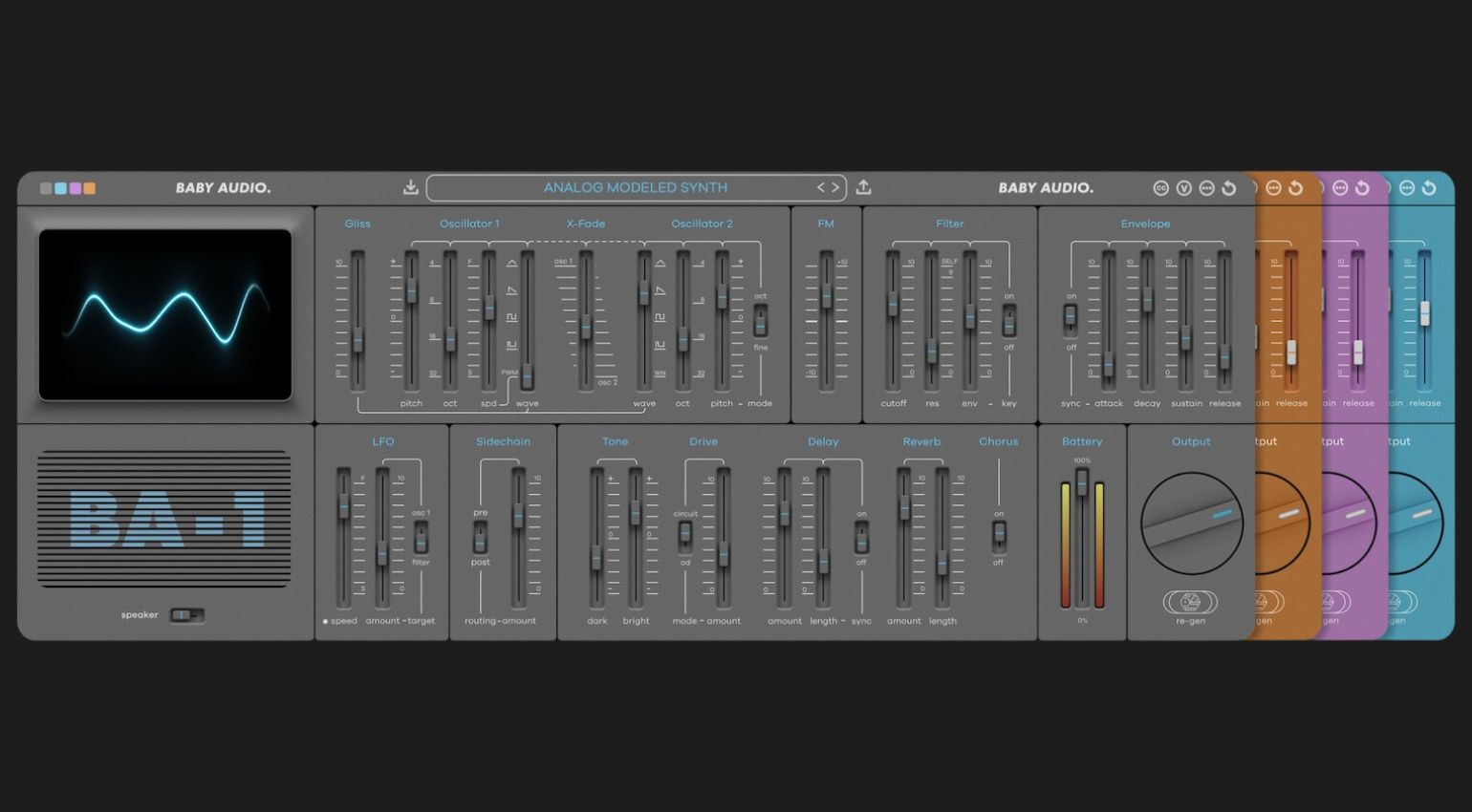This screenshot has height=812, width=1472.
Task: Select square wave icon on Oscillator 1
Action: (x=511, y=317)
